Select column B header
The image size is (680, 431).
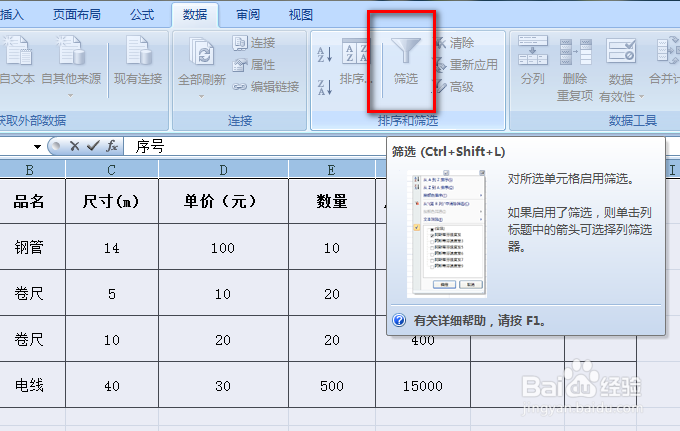click(x=33, y=170)
